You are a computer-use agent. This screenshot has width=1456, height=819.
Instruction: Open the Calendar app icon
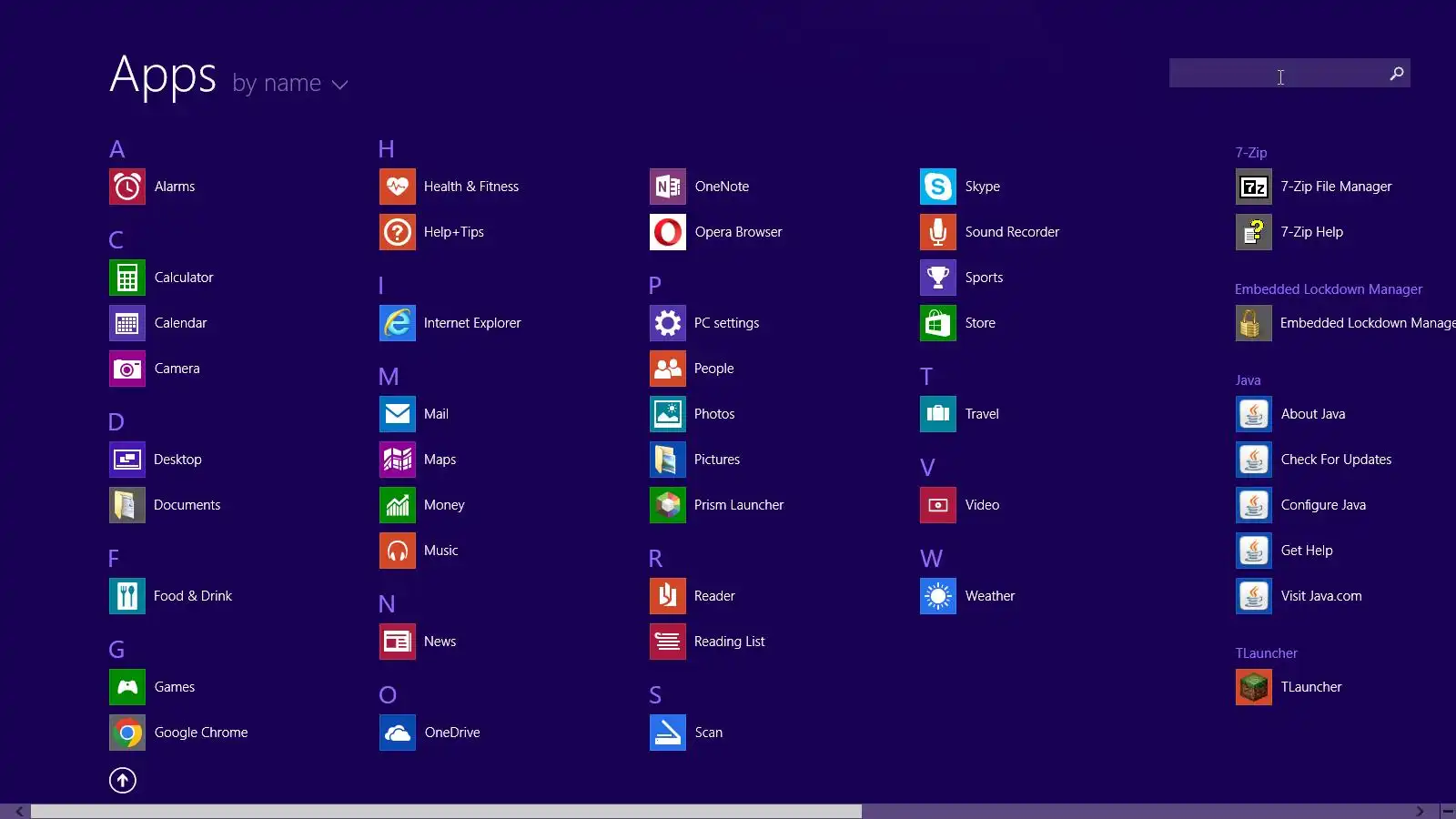[x=127, y=323]
